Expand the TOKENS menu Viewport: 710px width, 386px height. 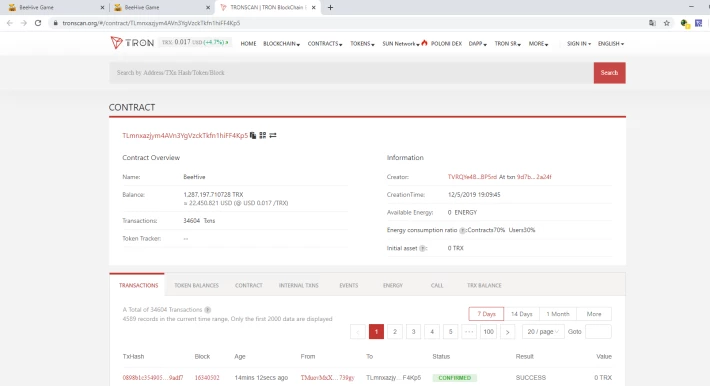pyautogui.click(x=362, y=44)
